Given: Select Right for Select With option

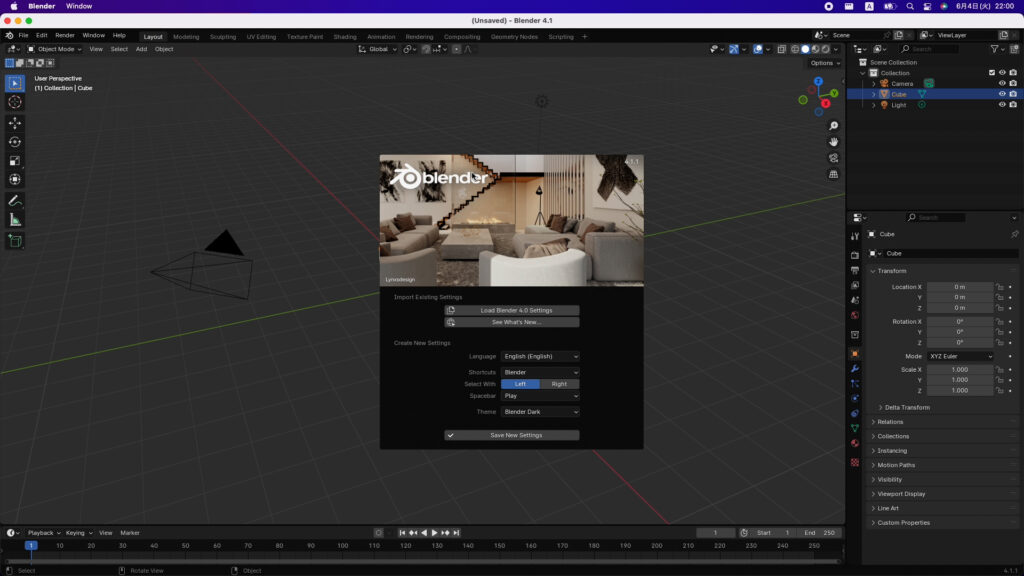Looking at the screenshot, I should pyautogui.click(x=559, y=384).
